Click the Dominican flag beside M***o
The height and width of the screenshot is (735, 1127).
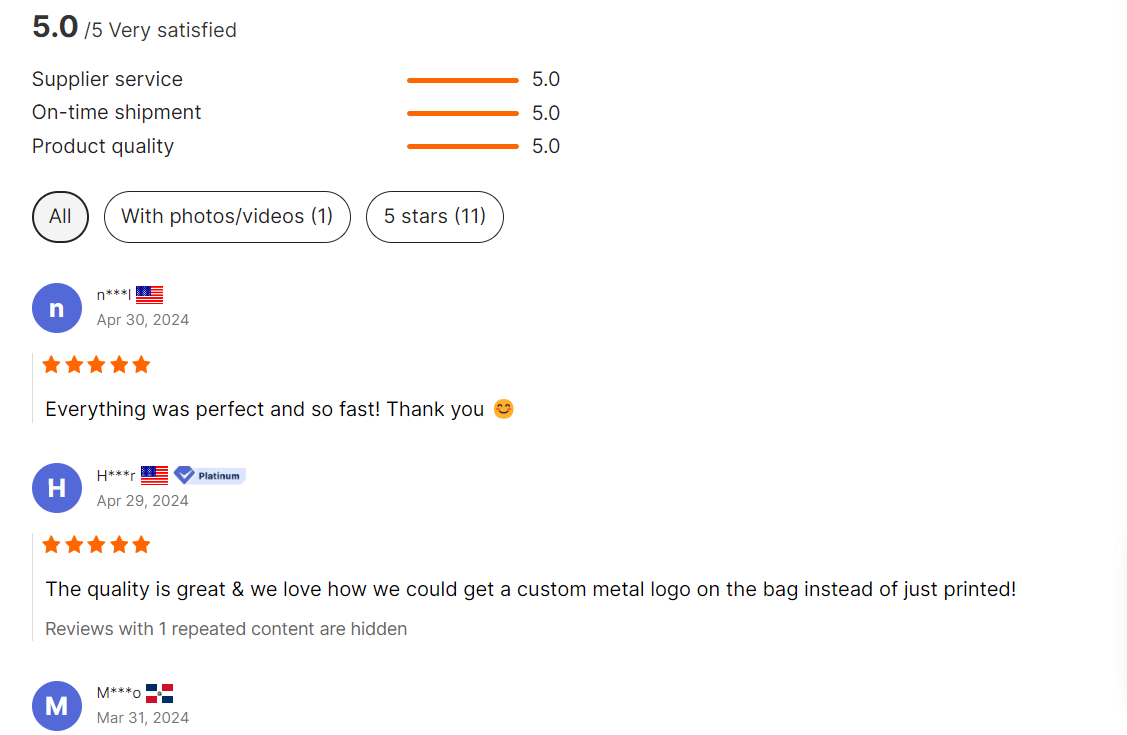(x=160, y=693)
